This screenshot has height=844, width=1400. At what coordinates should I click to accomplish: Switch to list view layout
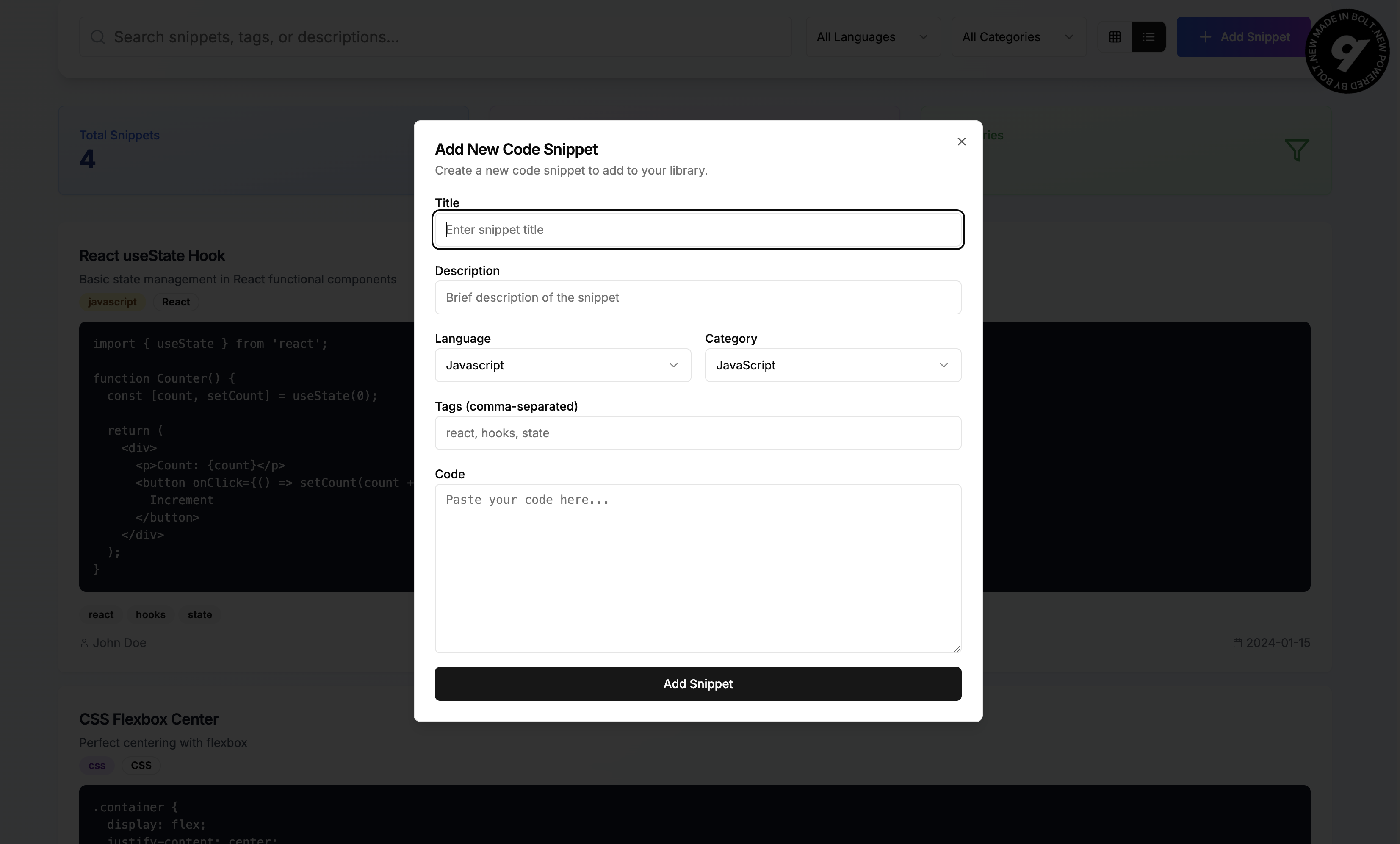coord(1148,37)
